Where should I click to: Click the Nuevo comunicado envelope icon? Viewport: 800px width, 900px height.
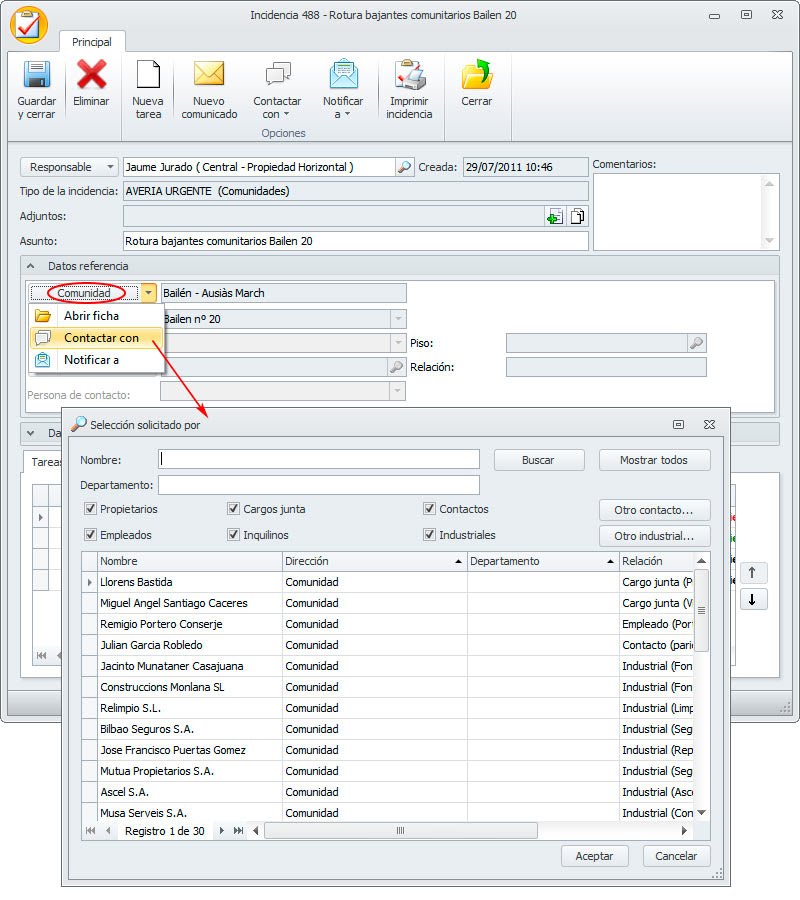(x=209, y=76)
